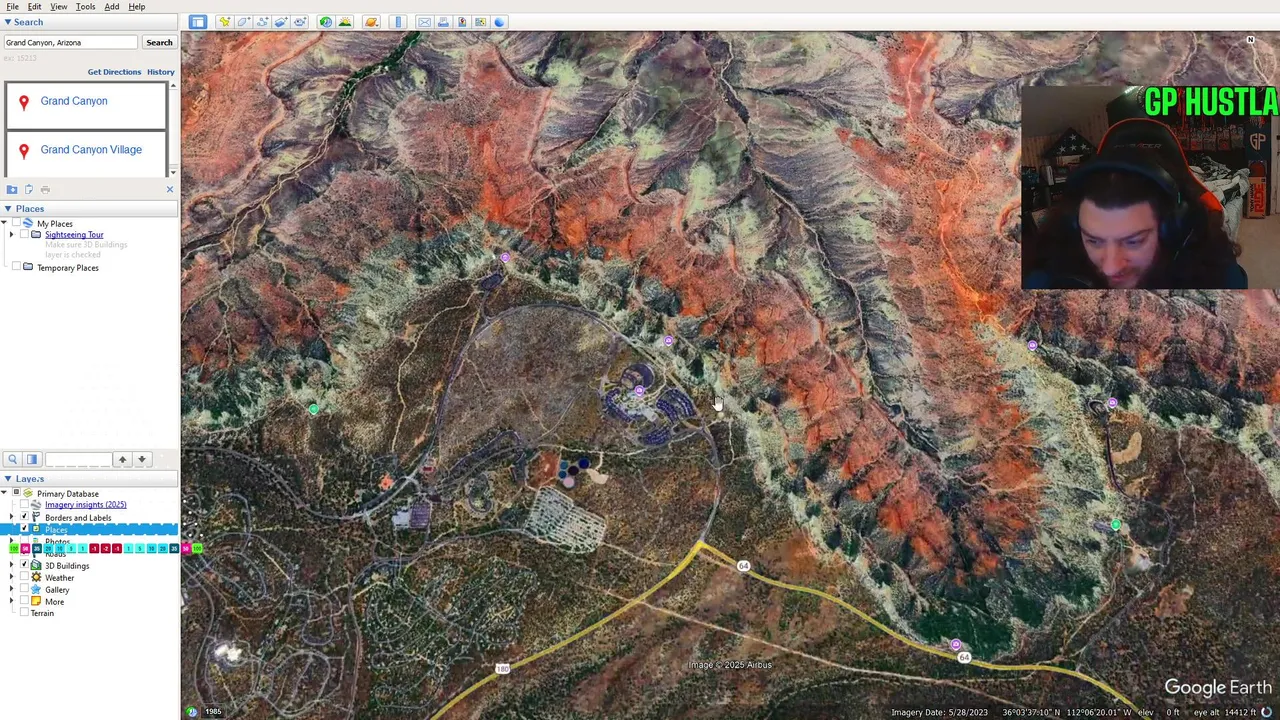Click the Route 64 shield near the junction
1280x720 pixels.
pyautogui.click(x=743, y=566)
